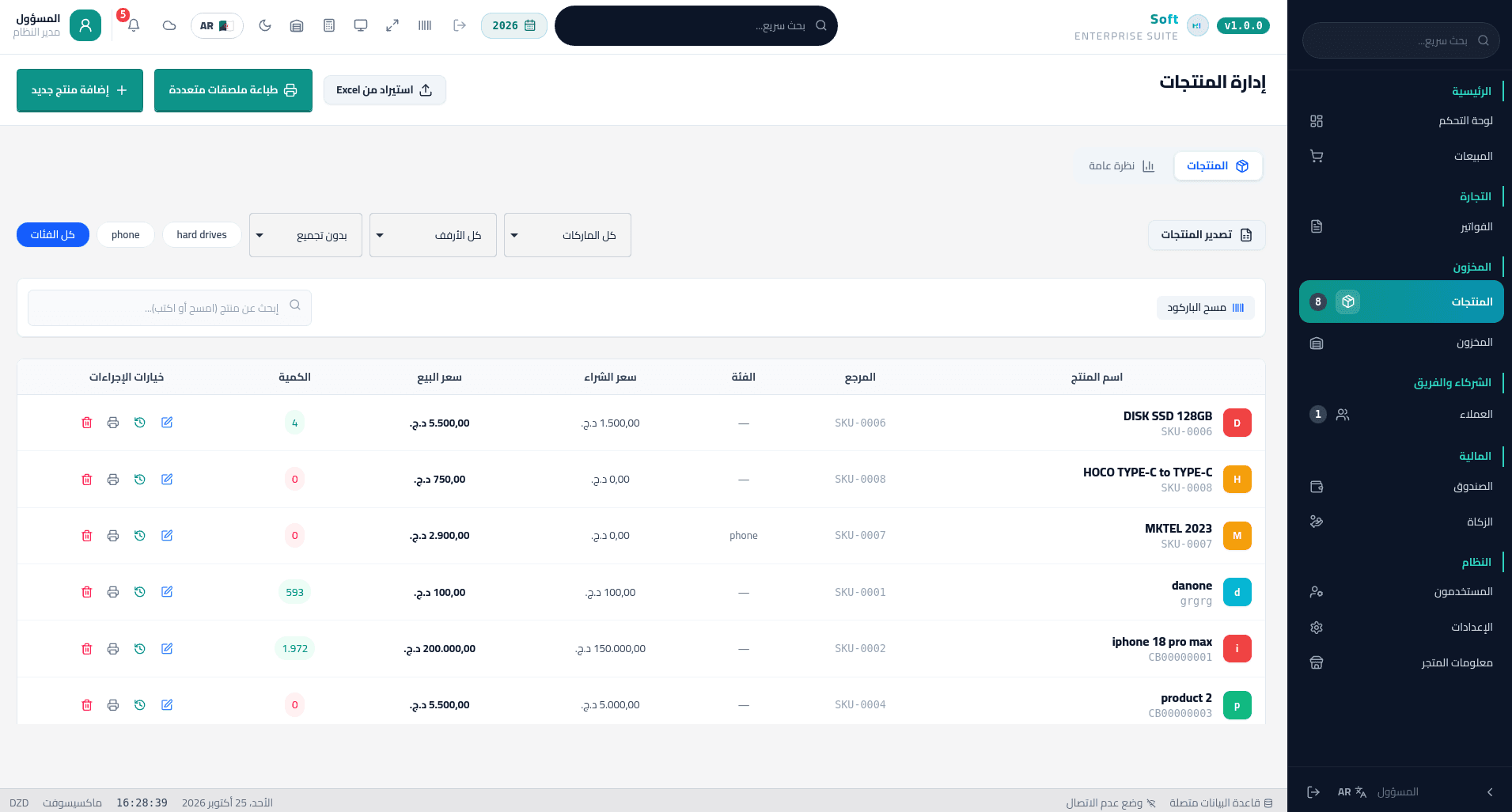The image size is (1512, 812).
Task: Click طباعة ملصقات متعددة button
Action: click(x=233, y=90)
